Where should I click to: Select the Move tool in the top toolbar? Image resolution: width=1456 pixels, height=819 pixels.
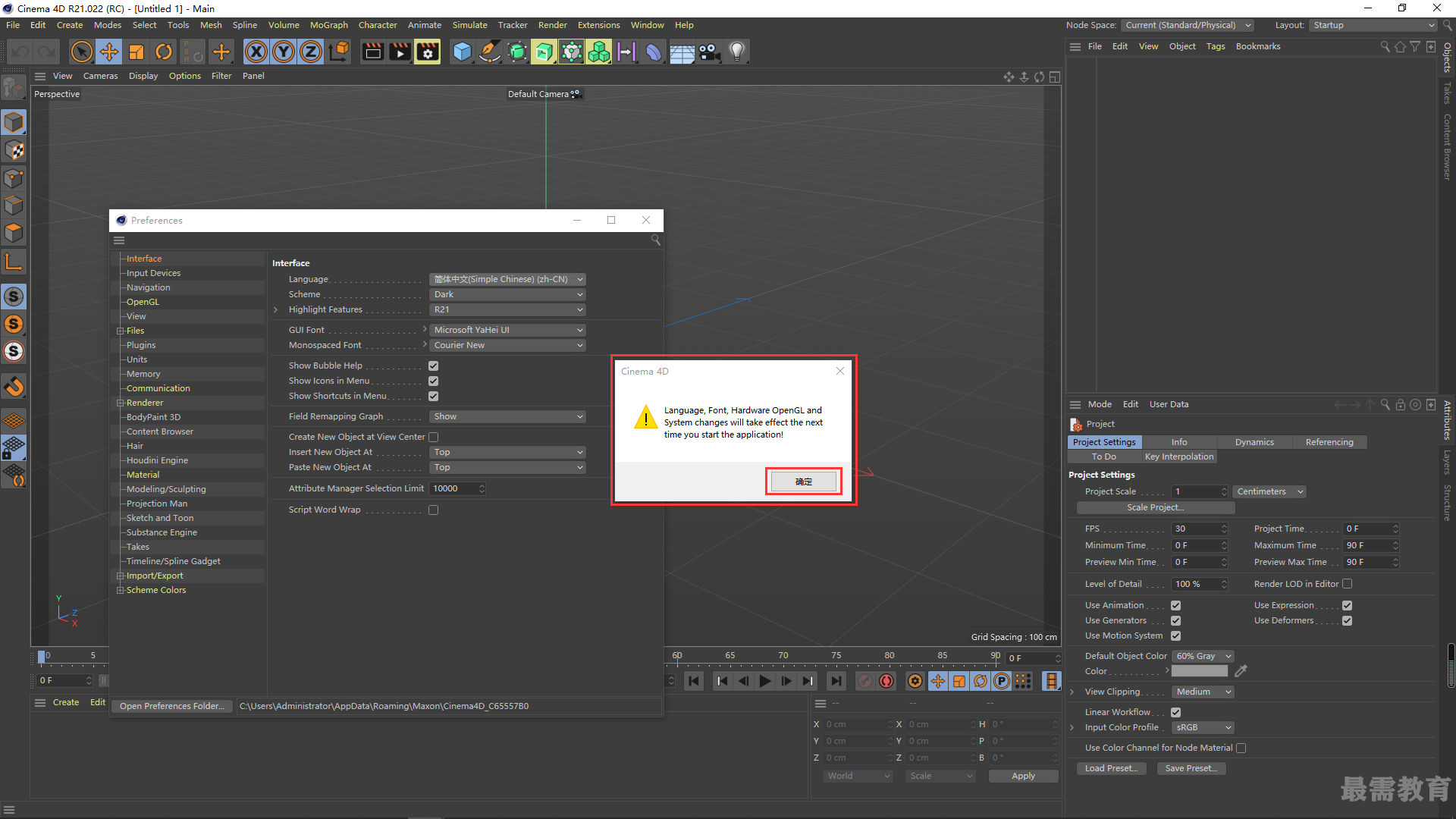pos(109,52)
